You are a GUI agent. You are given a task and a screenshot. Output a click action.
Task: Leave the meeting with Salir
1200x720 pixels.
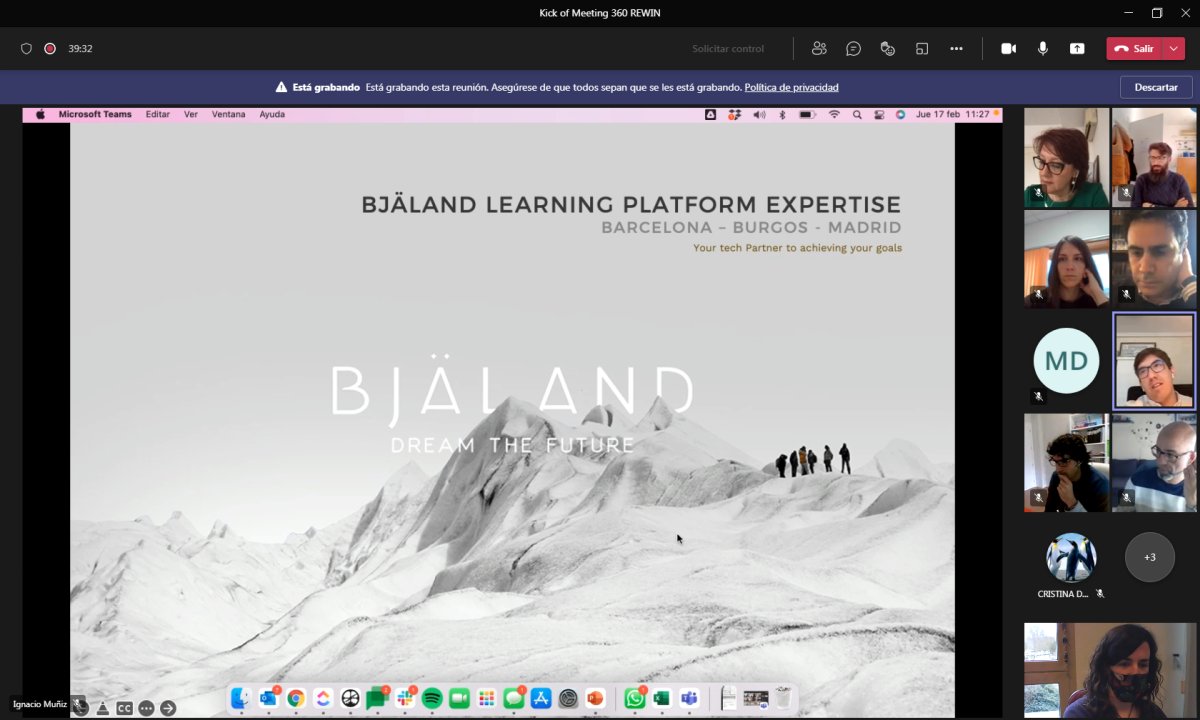[x=1134, y=48]
